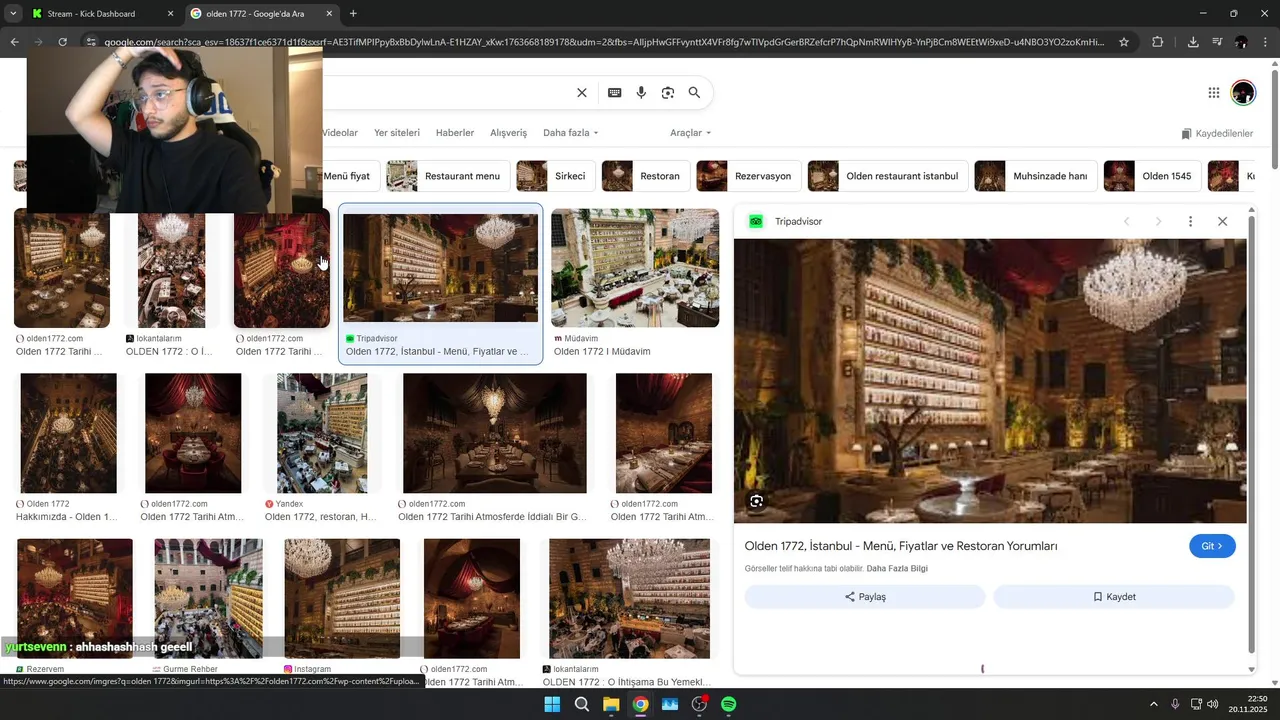Show previous image in preview panel
The width and height of the screenshot is (1280, 720).
1126,221
